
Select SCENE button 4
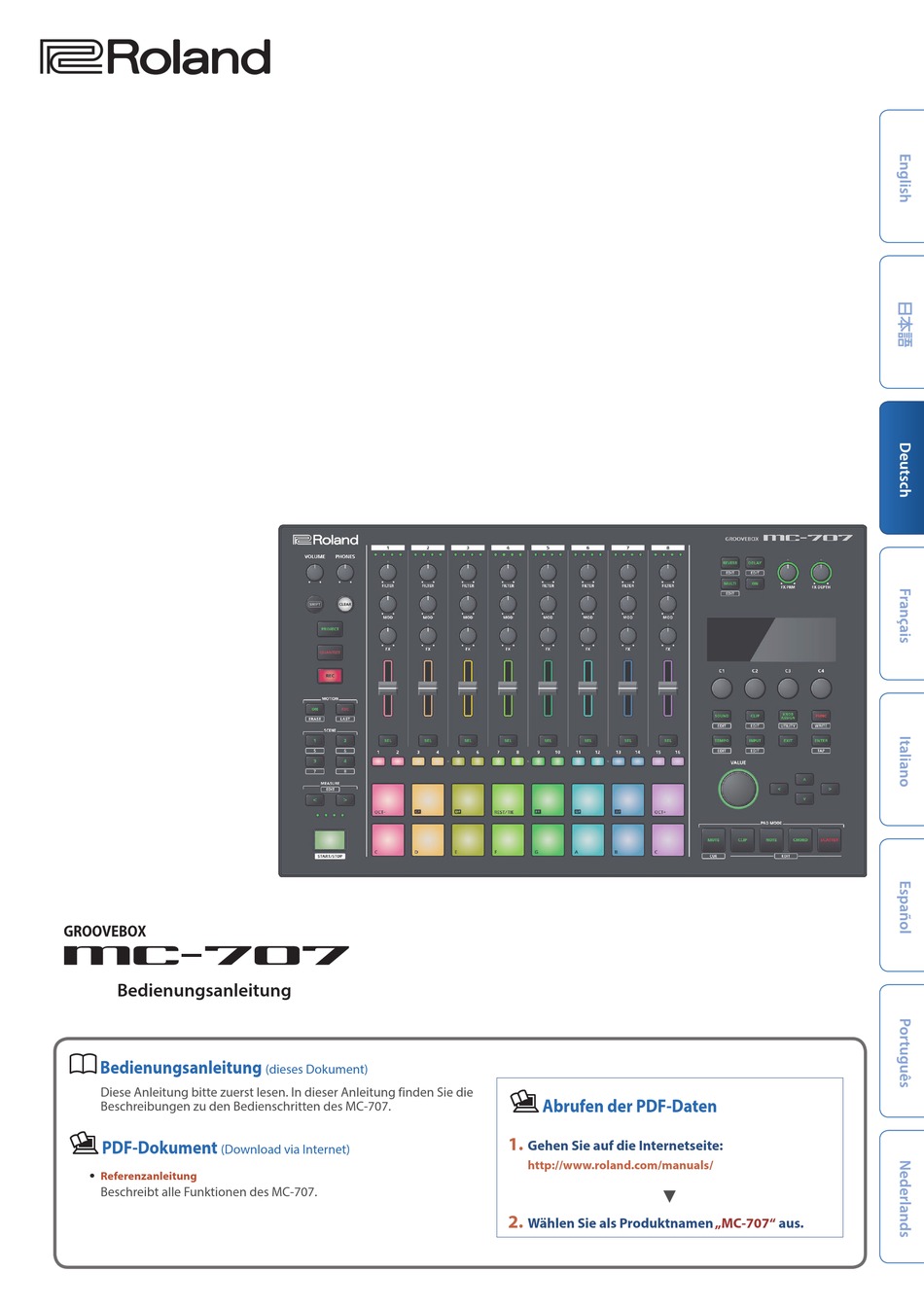tap(345, 761)
